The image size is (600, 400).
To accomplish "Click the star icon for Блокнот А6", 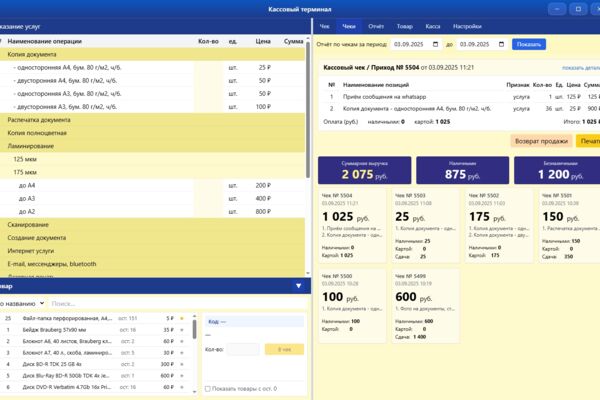I will tap(182, 341).
